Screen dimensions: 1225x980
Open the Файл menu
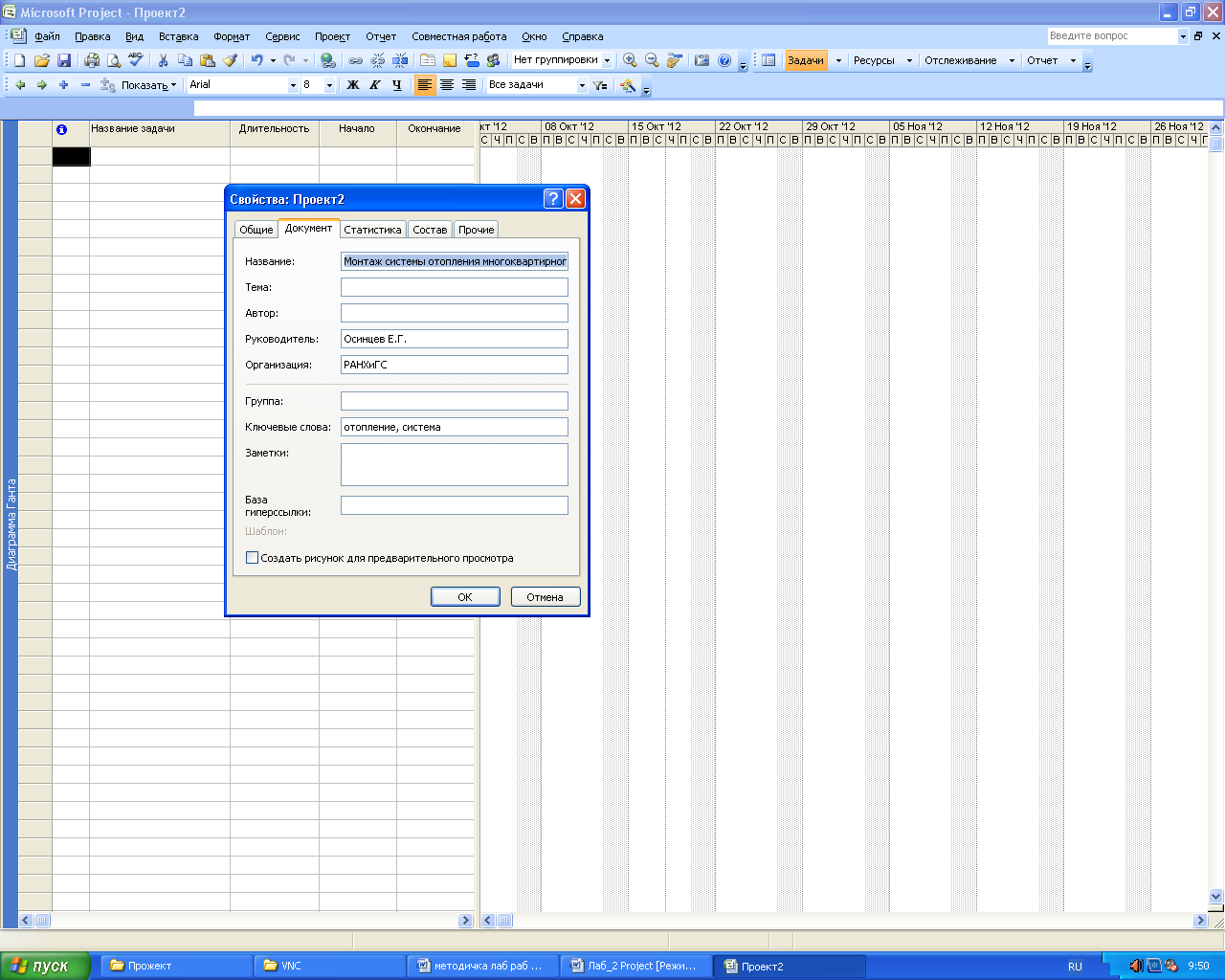(47, 36)
